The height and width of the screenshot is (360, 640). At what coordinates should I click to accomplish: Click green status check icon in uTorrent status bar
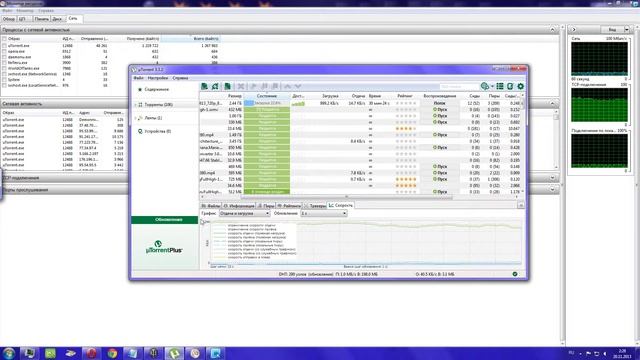[x=515, y=274]
